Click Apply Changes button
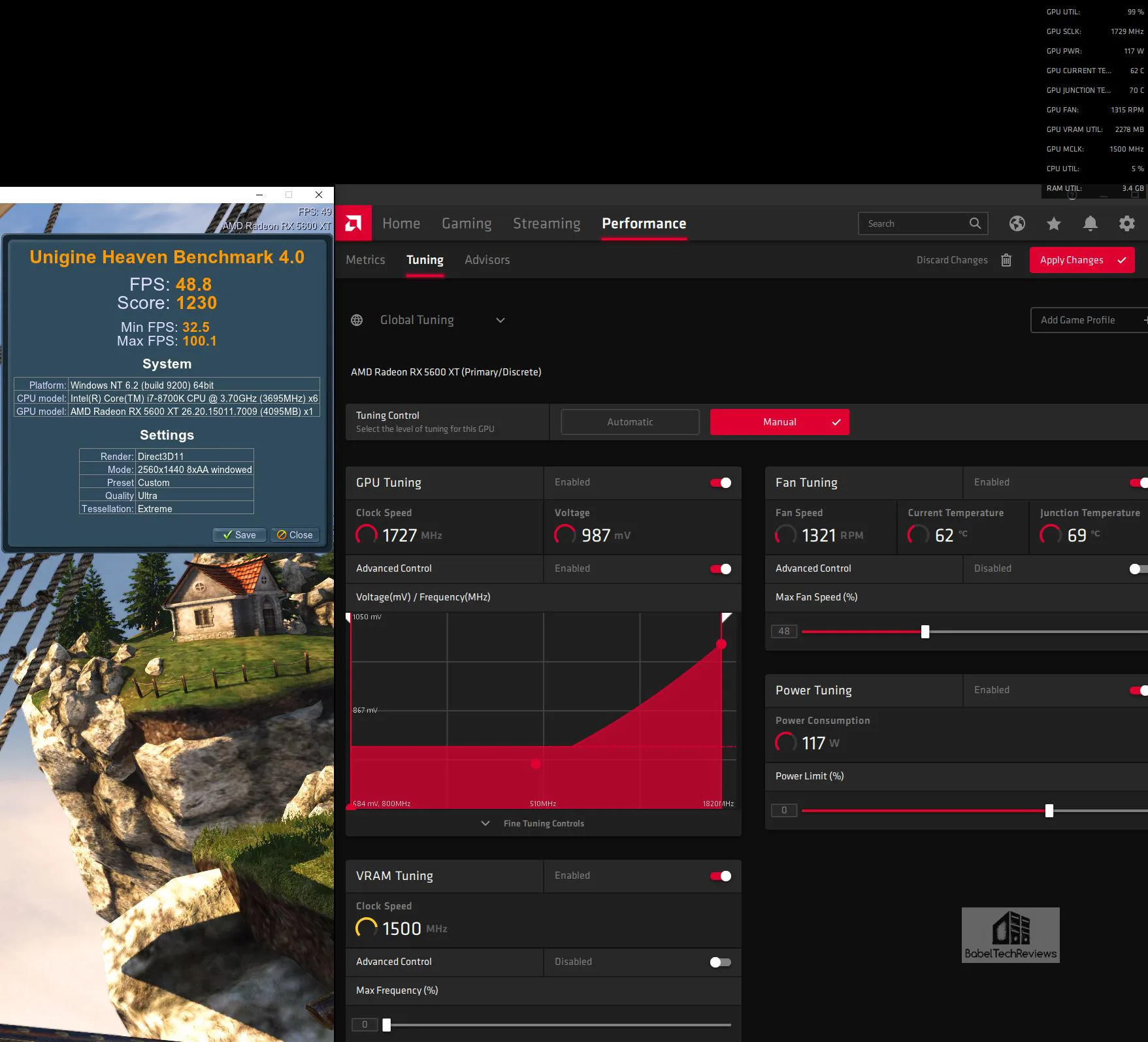 click(x=1082, y=260)
